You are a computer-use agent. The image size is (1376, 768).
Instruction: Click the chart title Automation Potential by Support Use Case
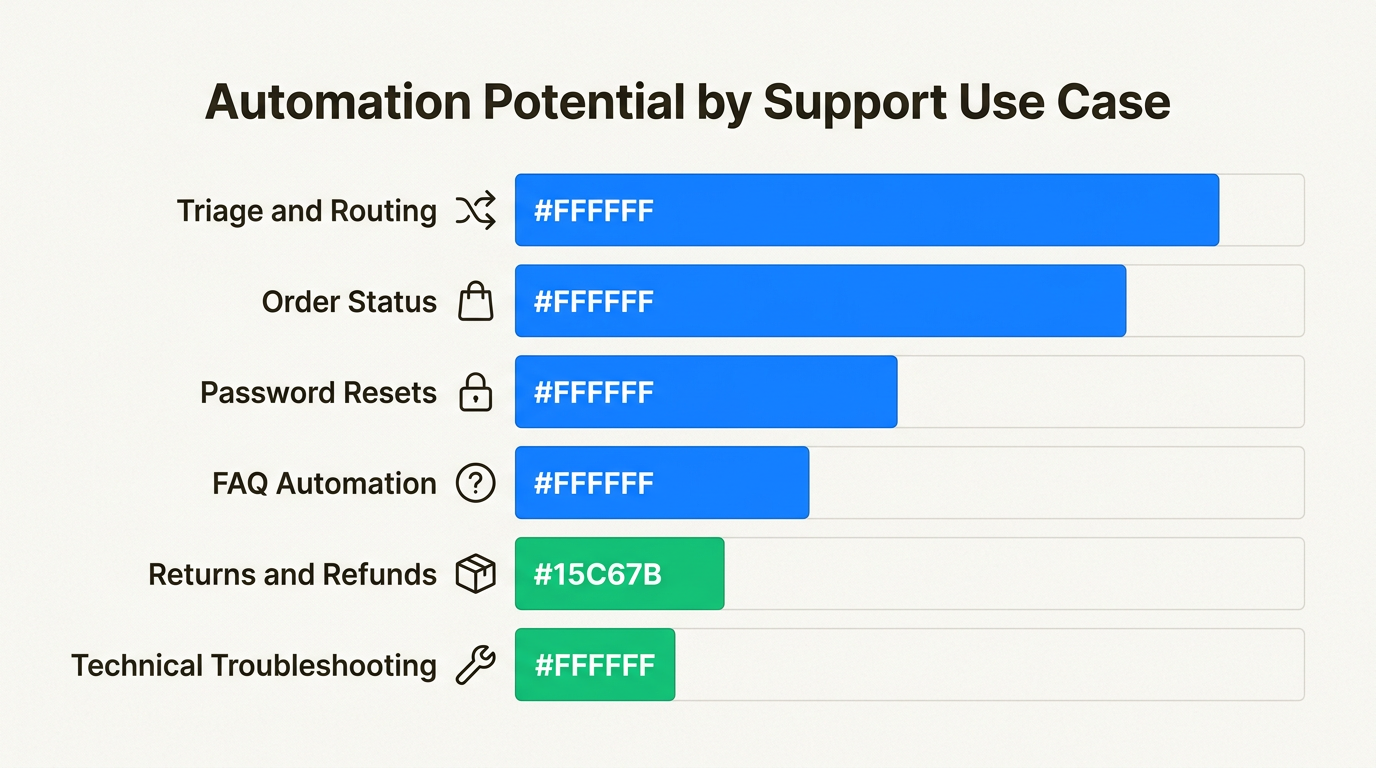coord(687,103)
